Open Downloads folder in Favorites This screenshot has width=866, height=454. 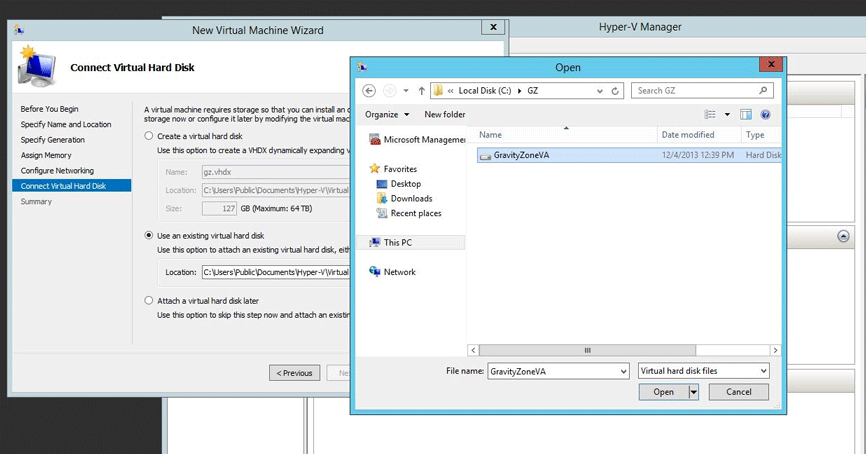pos(411,199)
